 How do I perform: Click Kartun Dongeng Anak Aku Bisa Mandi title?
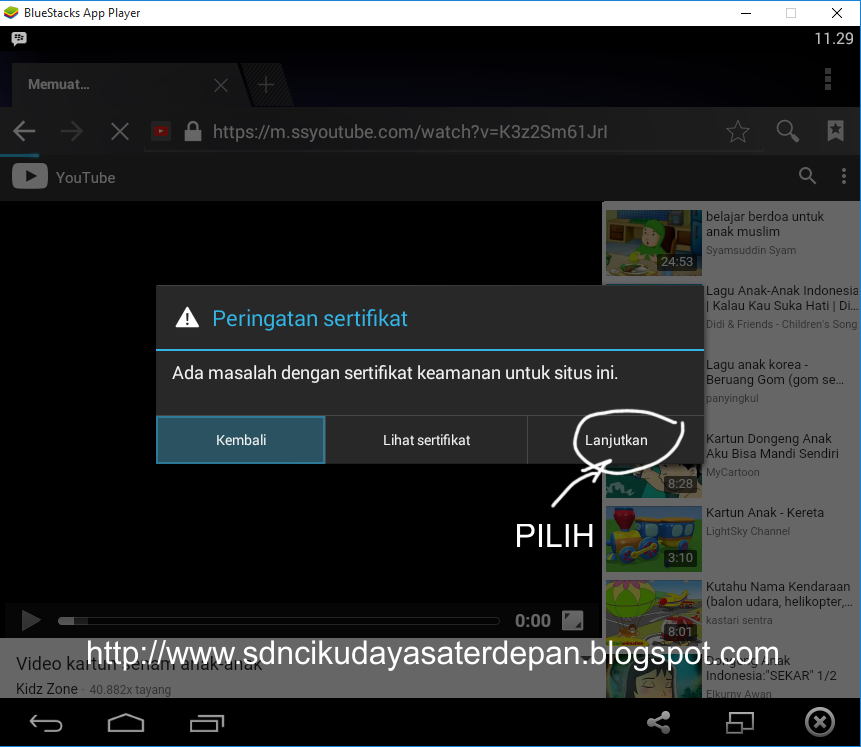click(x=771, y=446)
